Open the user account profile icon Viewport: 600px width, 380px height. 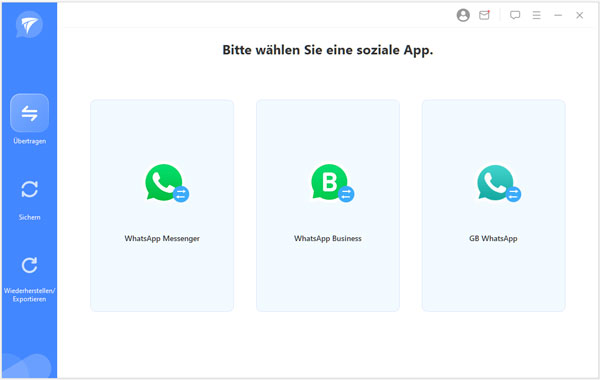[x=463, y=15]
